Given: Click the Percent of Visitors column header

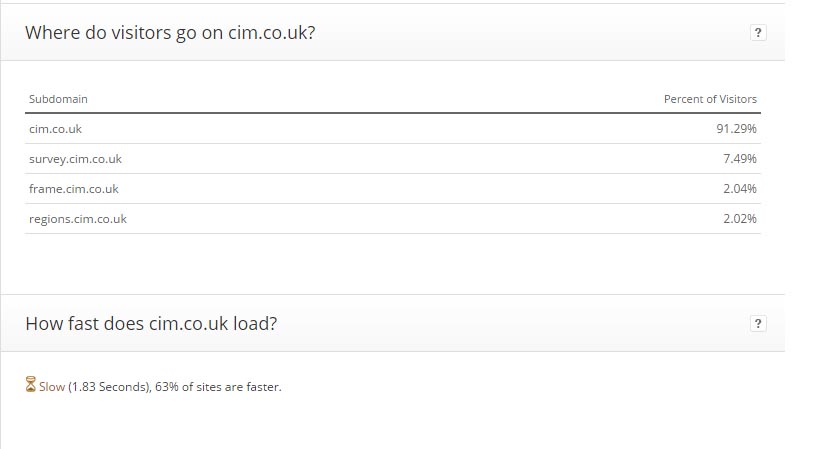Looking at the screenshot, I should 710,99.
